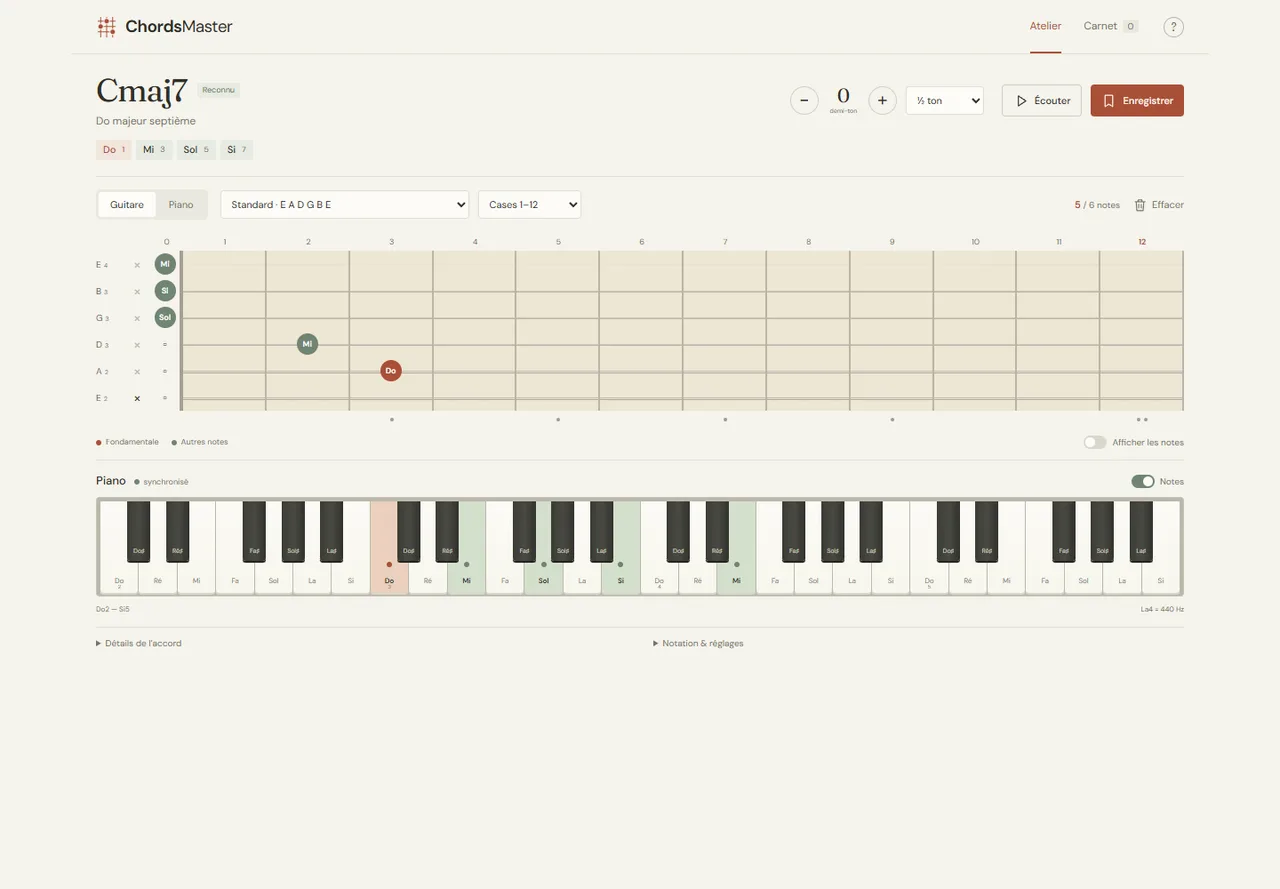Toggle the Afficher les notes switch
Image resolution: width=1280 pixels, height=889 pixels.
click(x=1095, y=442)
